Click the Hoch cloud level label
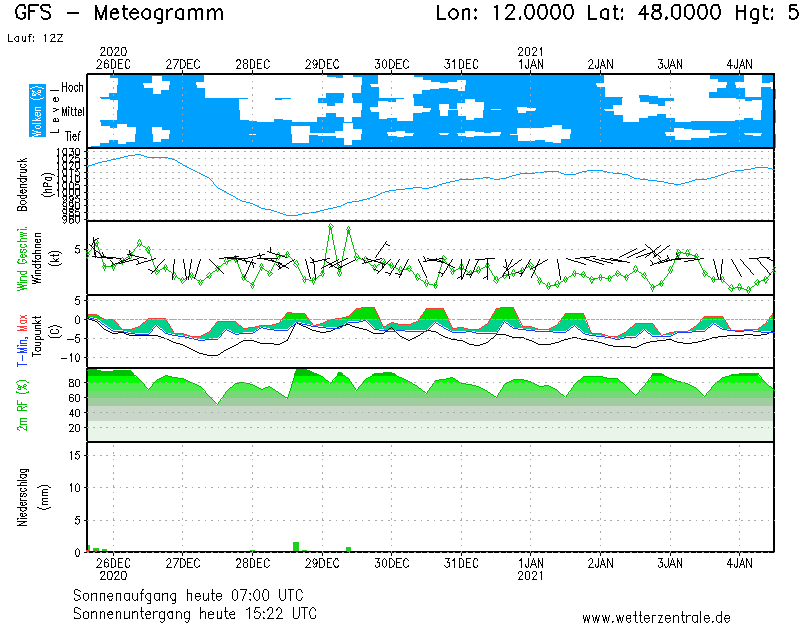 coord(72,87)
